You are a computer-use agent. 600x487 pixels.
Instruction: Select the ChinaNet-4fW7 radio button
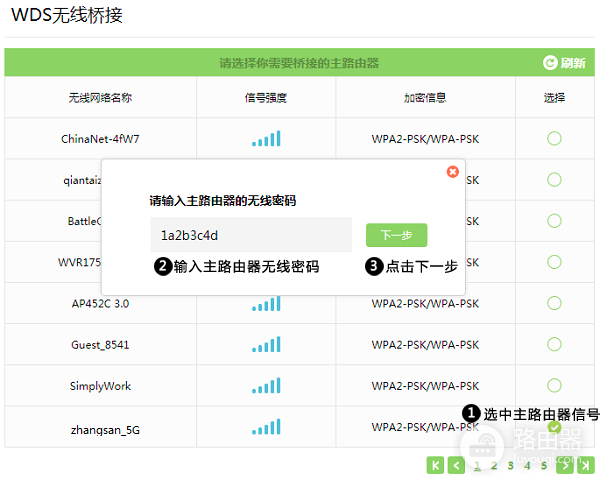tap(554, 138)
